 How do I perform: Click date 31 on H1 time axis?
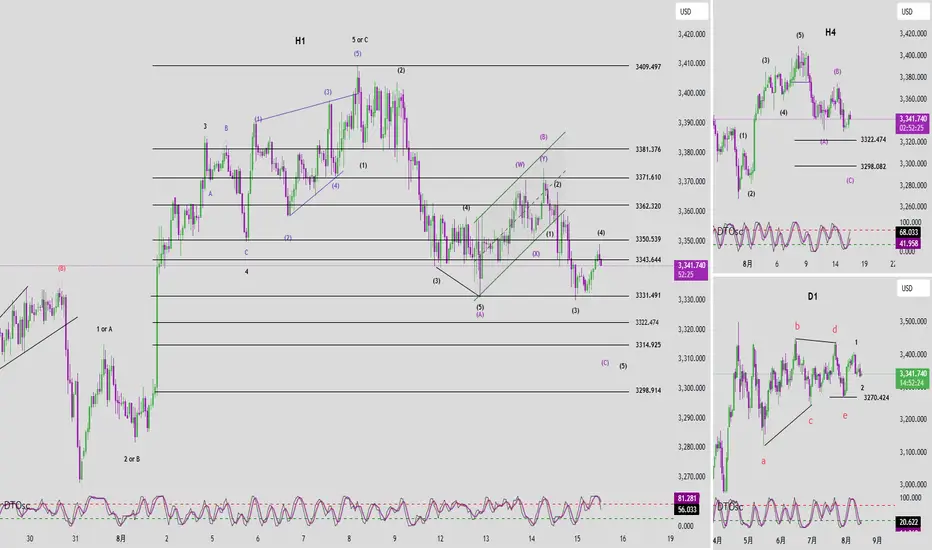coord(75,539)
